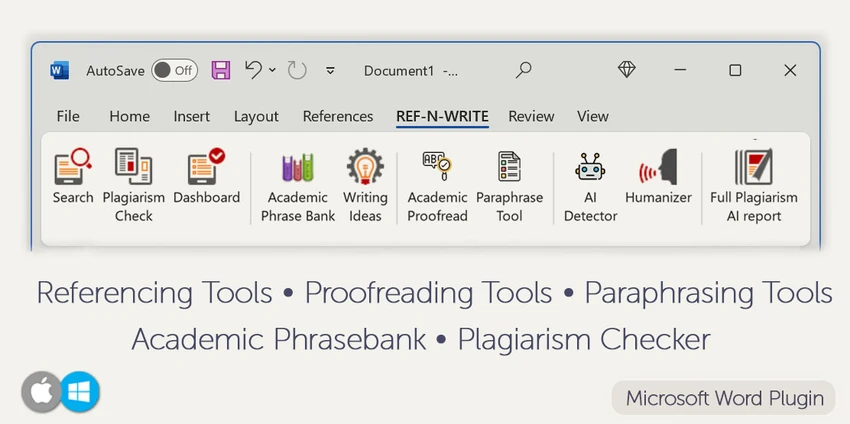Minimize the Word window
The height and width of the screenshot is (424, 850).
680,70
